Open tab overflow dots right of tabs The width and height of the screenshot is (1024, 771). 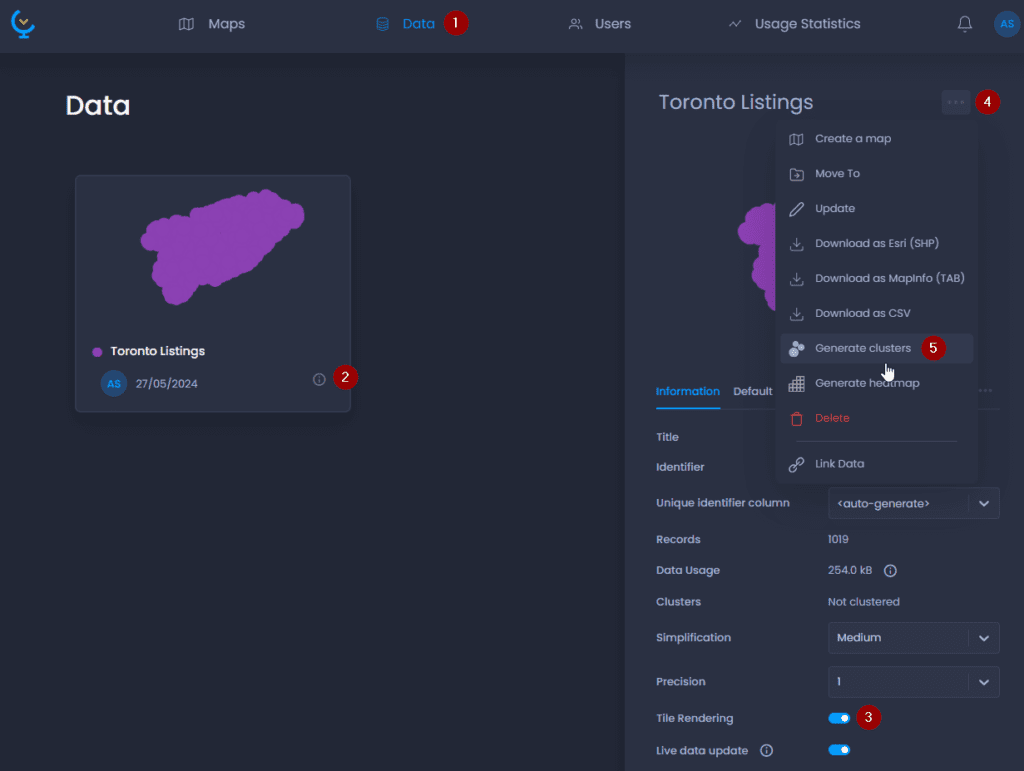[x=985, y=390]
